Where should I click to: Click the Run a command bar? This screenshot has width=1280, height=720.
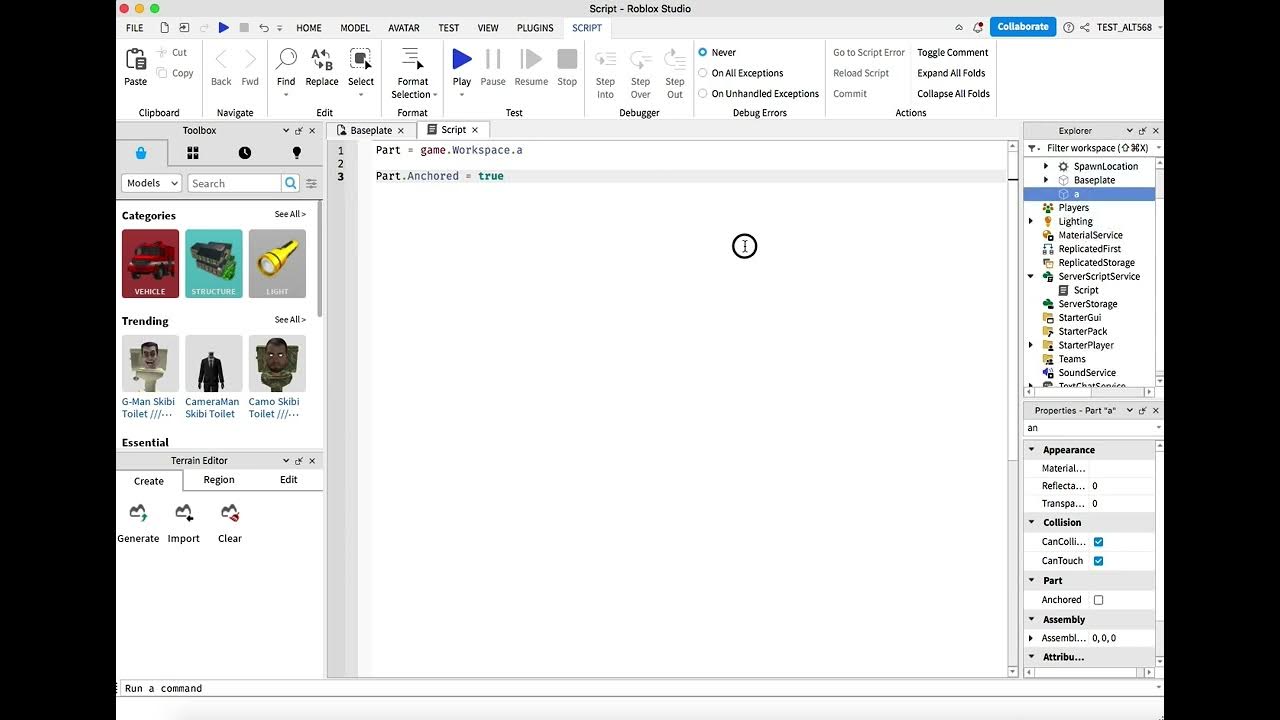tap(640, 688)
